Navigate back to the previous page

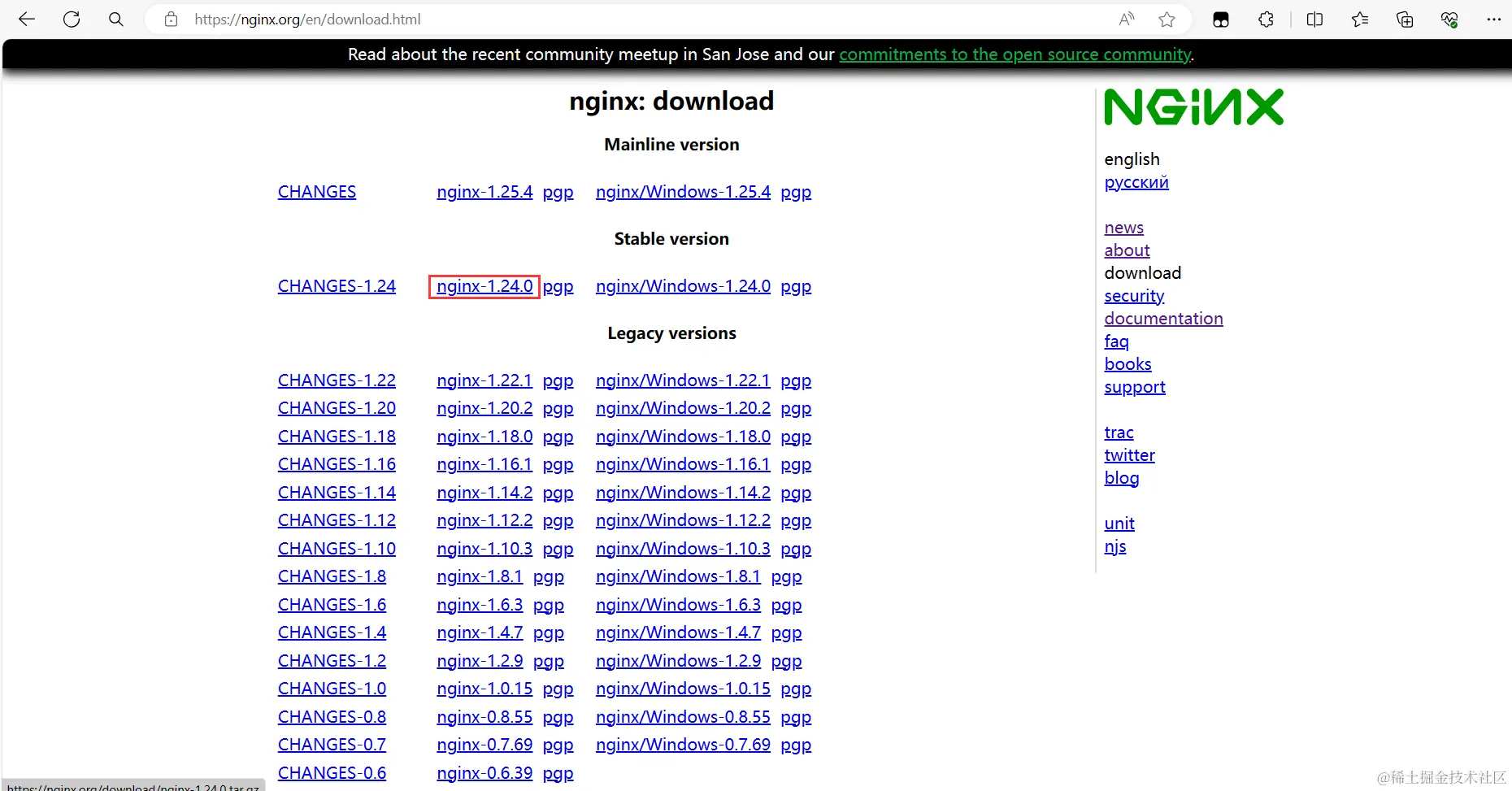tap(27, 19)
